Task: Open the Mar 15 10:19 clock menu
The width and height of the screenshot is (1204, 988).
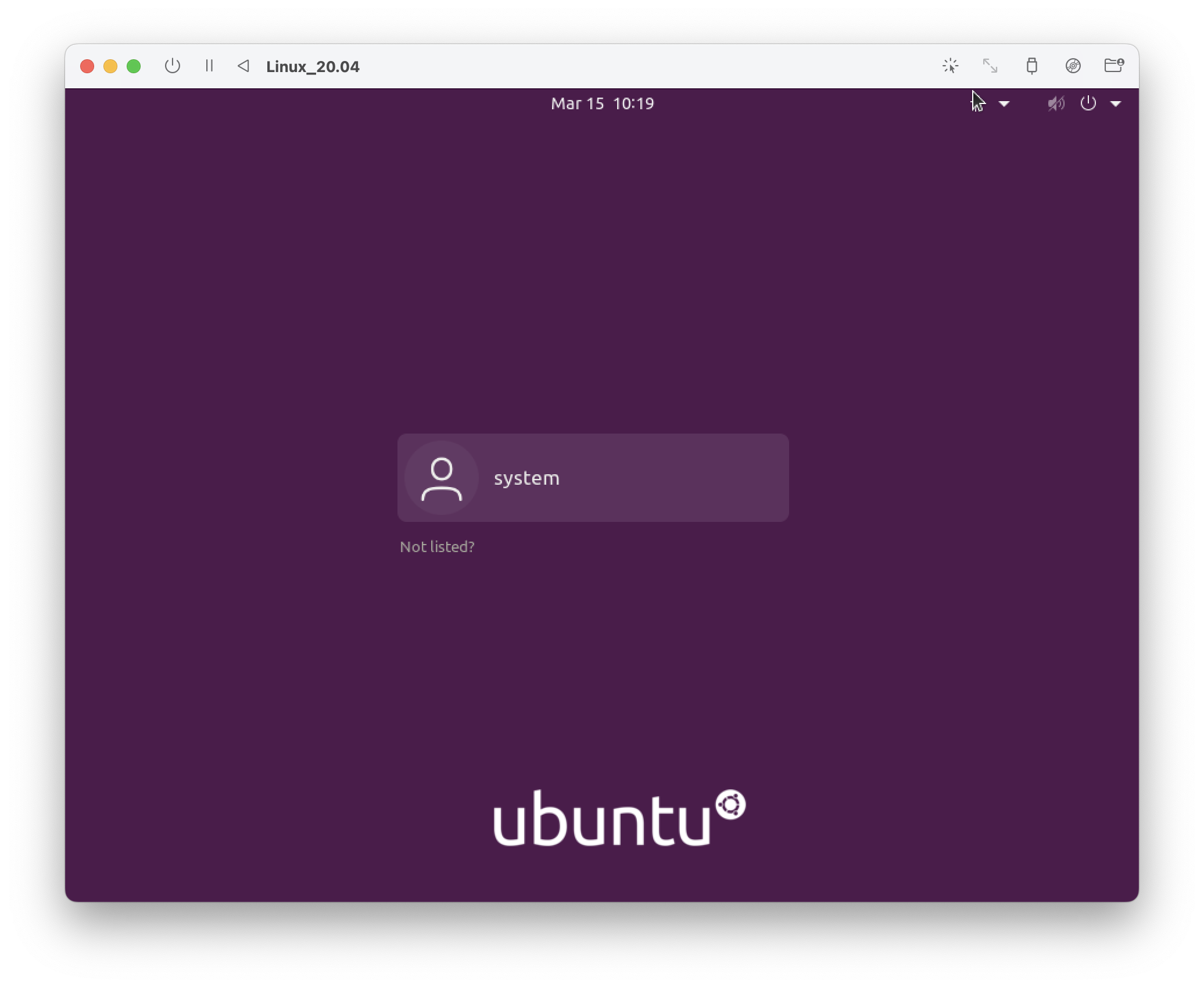Action: 602,104
